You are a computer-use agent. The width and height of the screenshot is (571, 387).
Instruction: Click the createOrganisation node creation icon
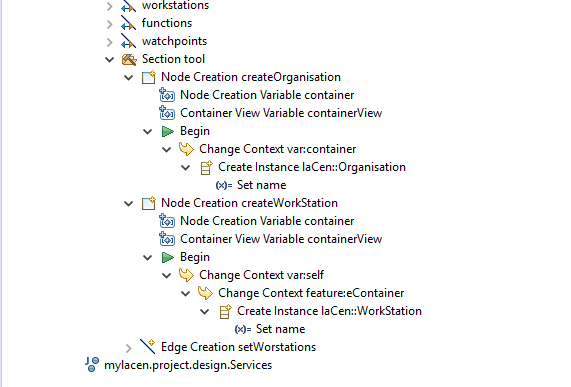click(x=149, y=77)
